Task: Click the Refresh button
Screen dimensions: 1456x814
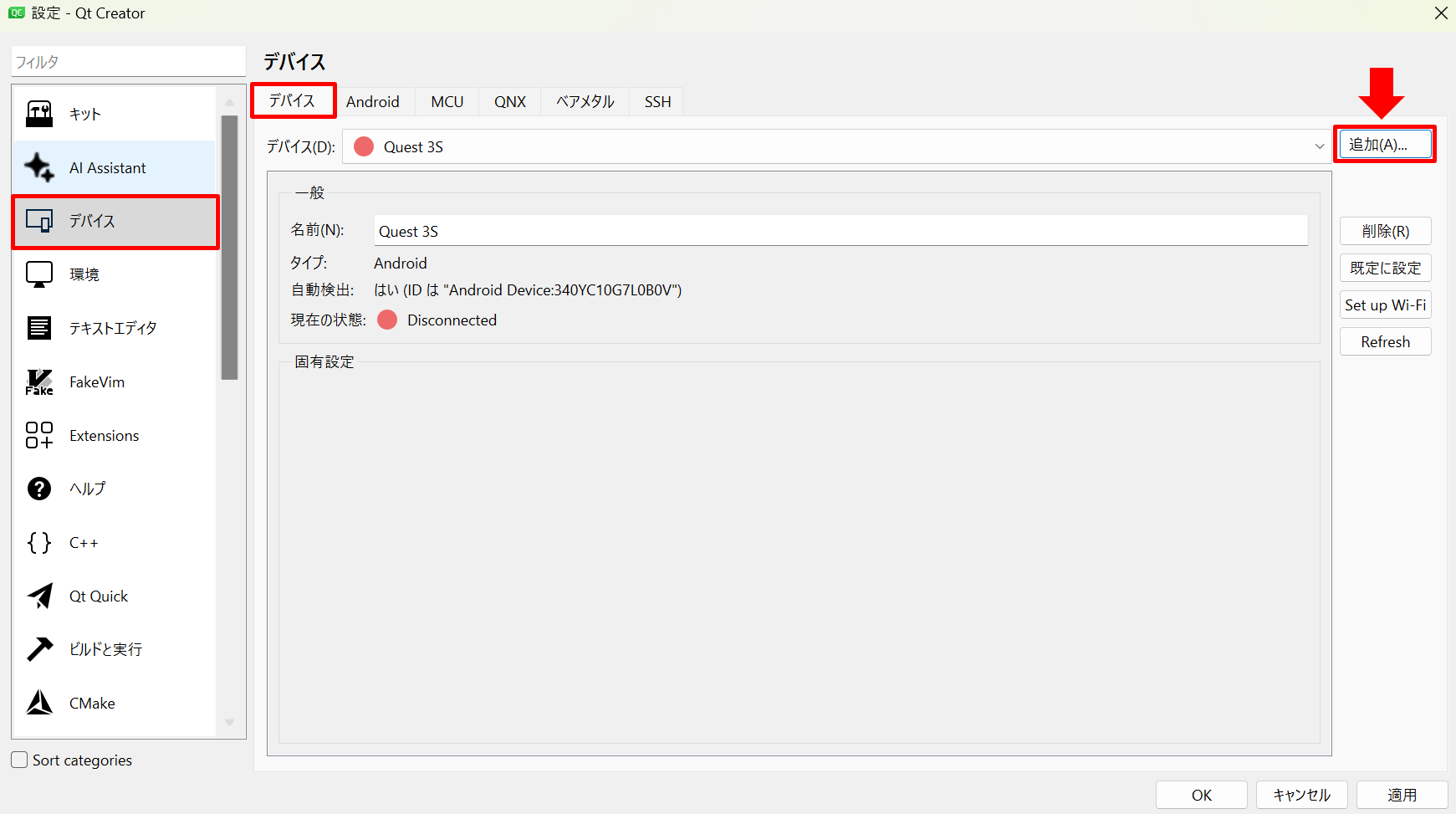Action: pyautogui.click(x=1385, y=342)
